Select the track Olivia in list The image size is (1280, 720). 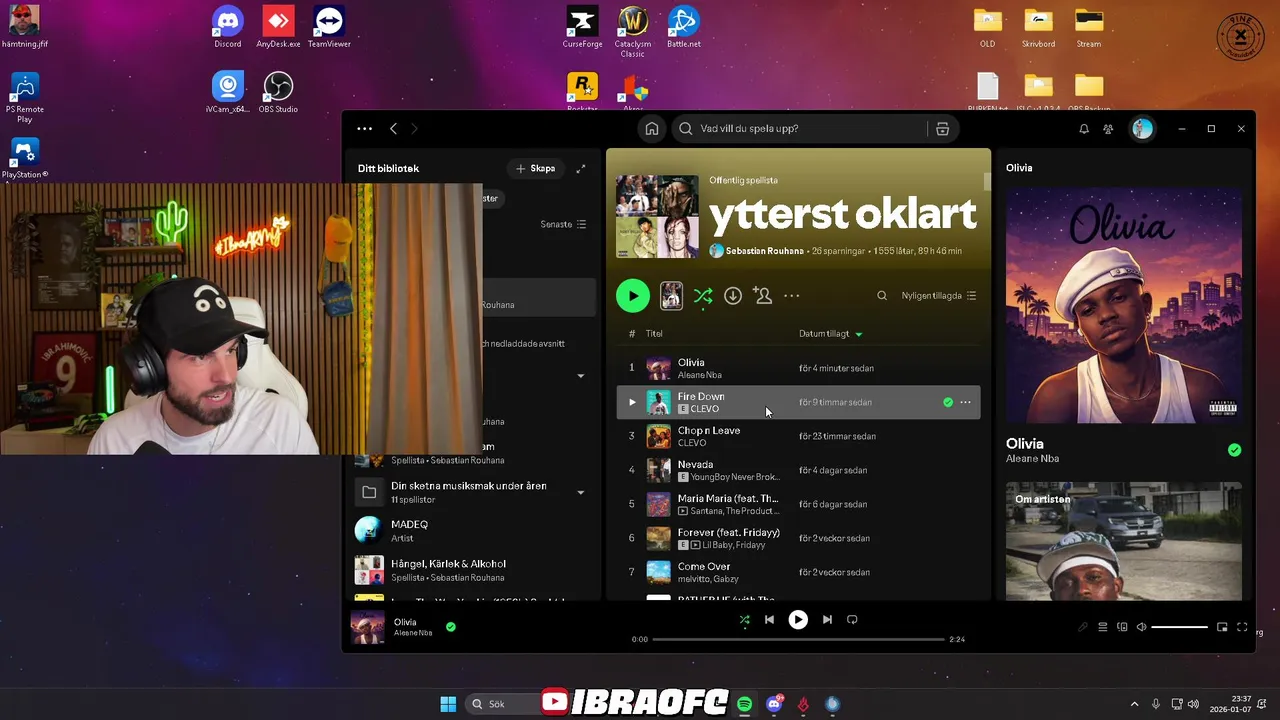click(x=798, y=368)
